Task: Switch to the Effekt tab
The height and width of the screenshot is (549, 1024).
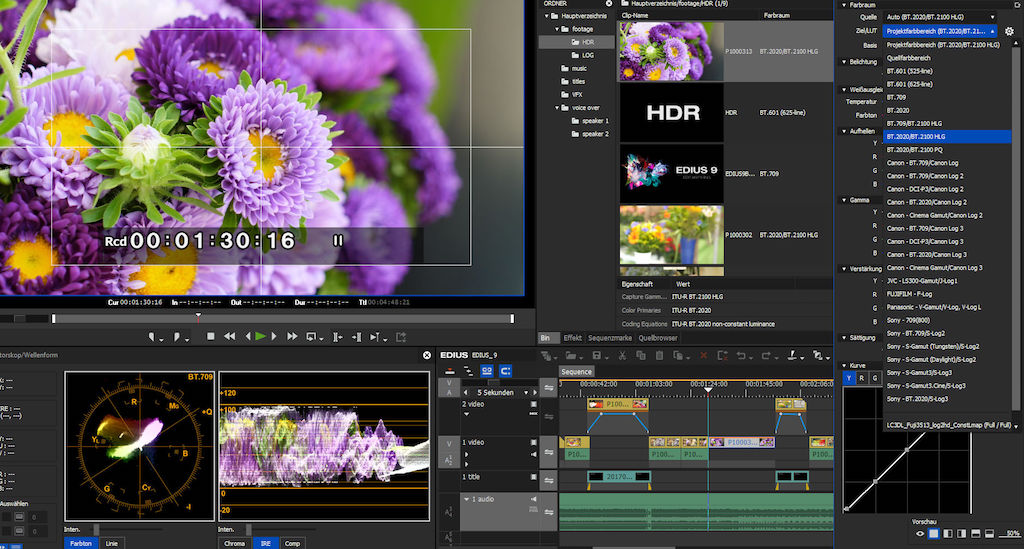Action: 572,338
